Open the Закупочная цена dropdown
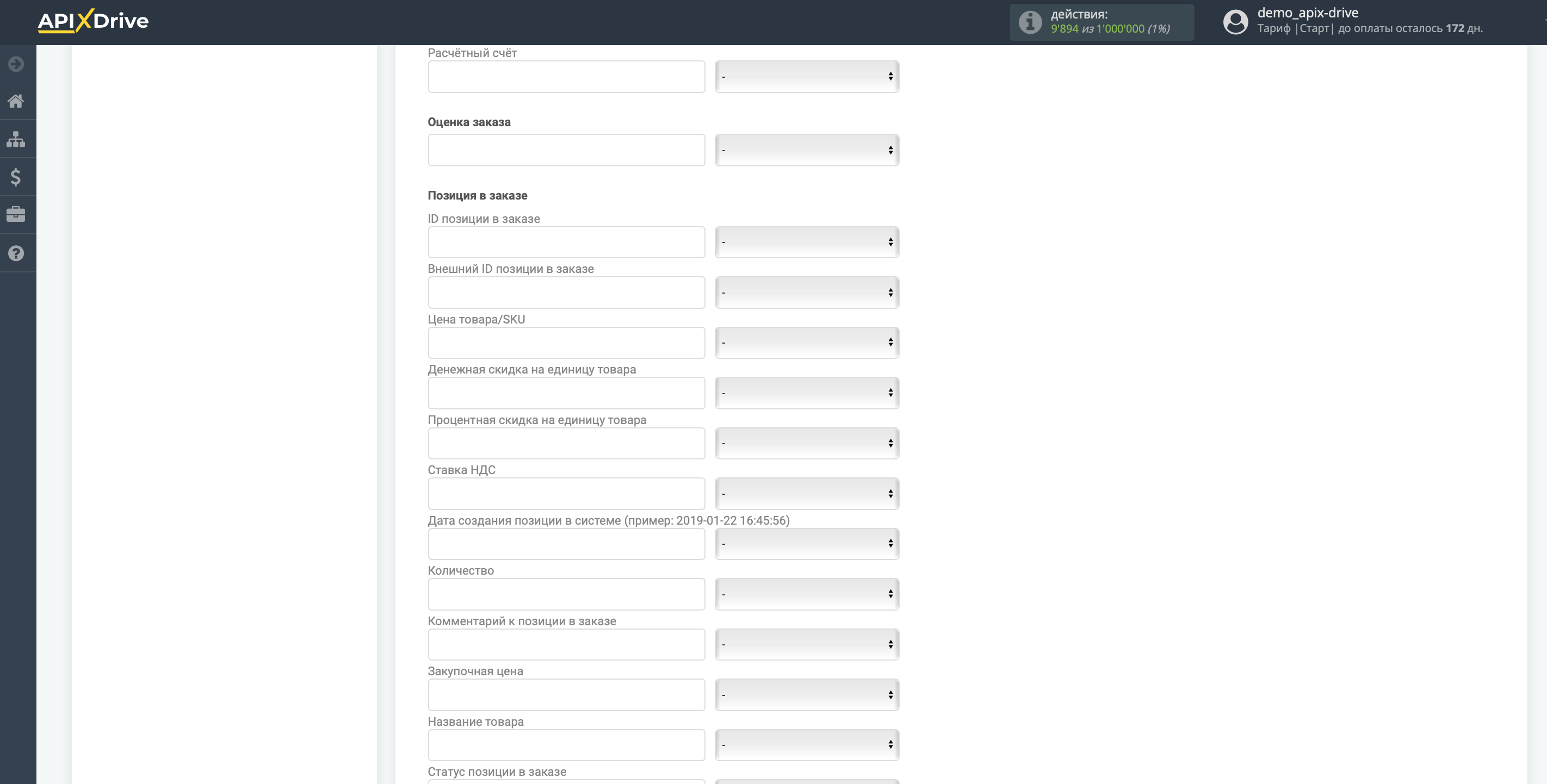This screenshot has height=784, width=1547. coord(807,694)
